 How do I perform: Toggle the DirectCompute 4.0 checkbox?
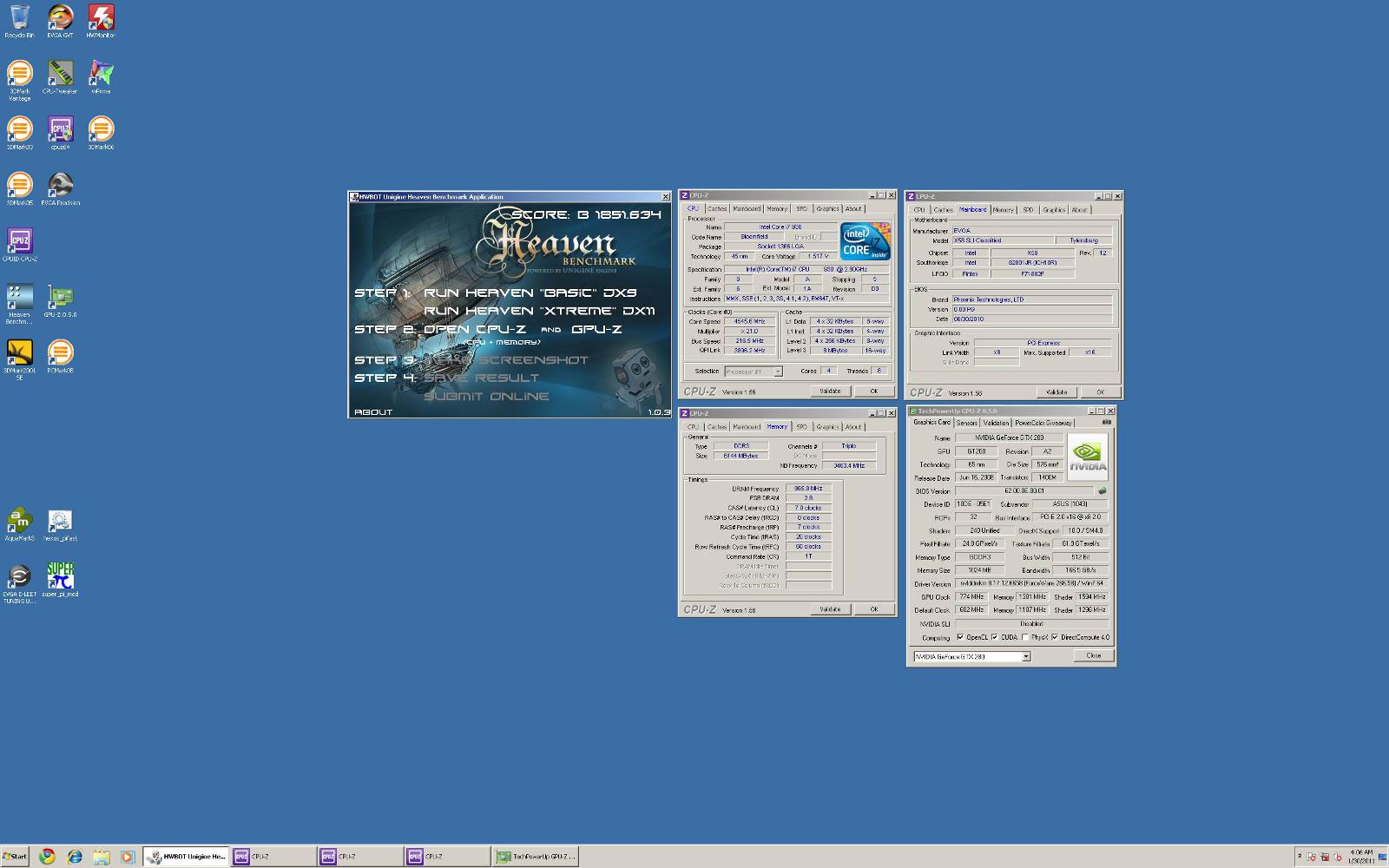[1054, 637]
